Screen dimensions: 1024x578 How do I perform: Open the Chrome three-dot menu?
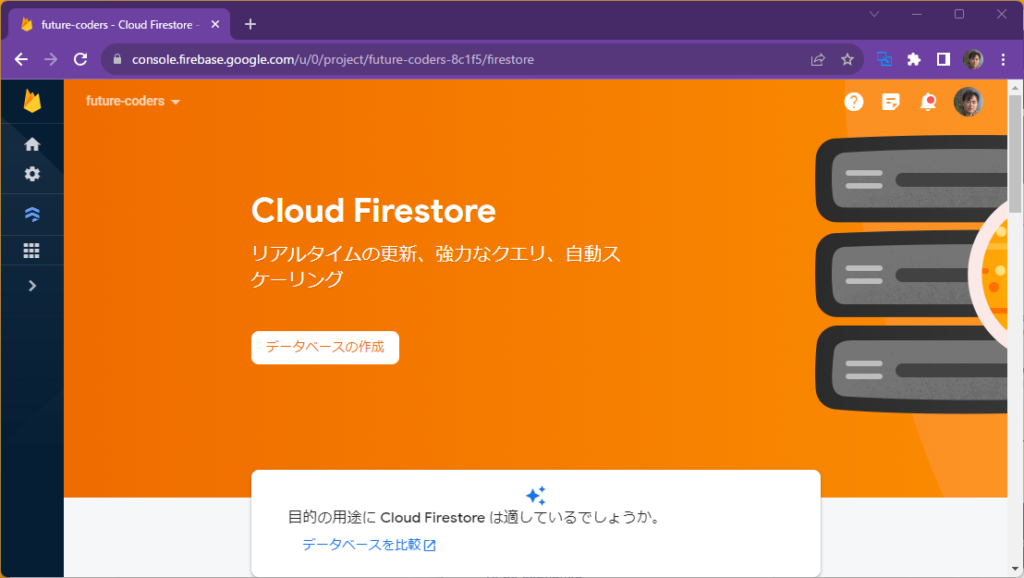pos(1003,59)
